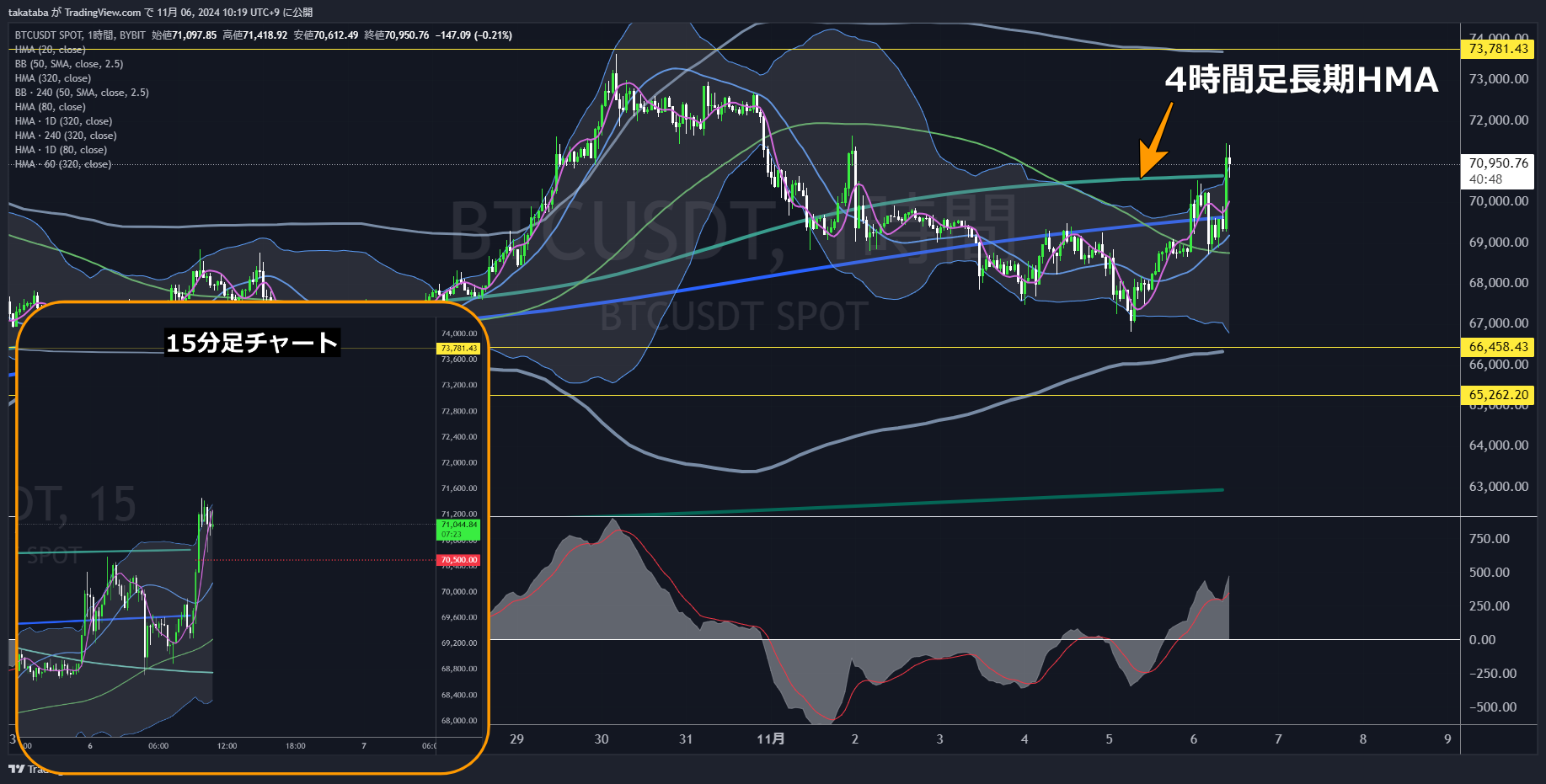Viewport: 1546px width, 784px height.
Task: Click the 終値70,950.76 close value
Action: tap(397, 35)
